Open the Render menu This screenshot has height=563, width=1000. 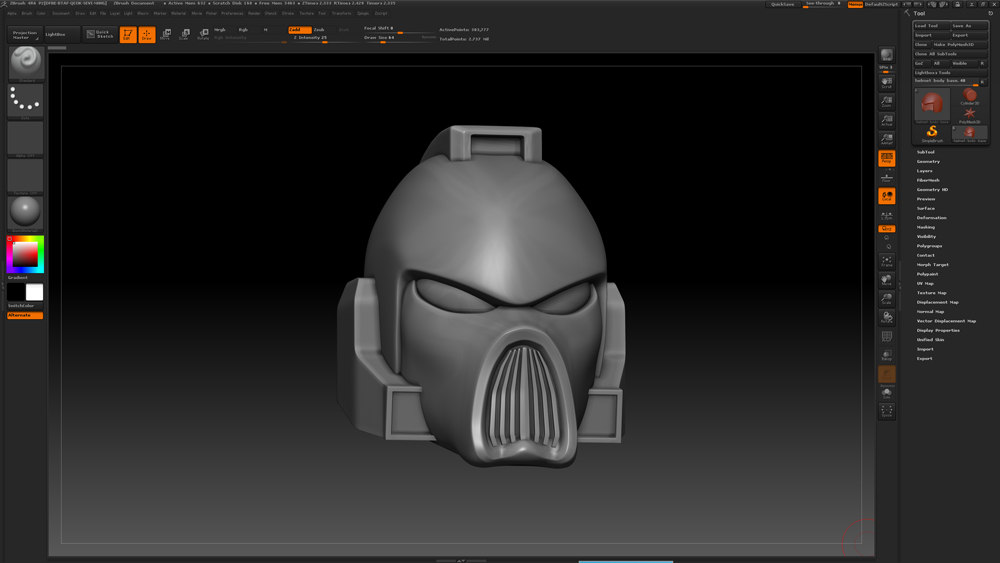pyautogui.click(x=254, y=14)
